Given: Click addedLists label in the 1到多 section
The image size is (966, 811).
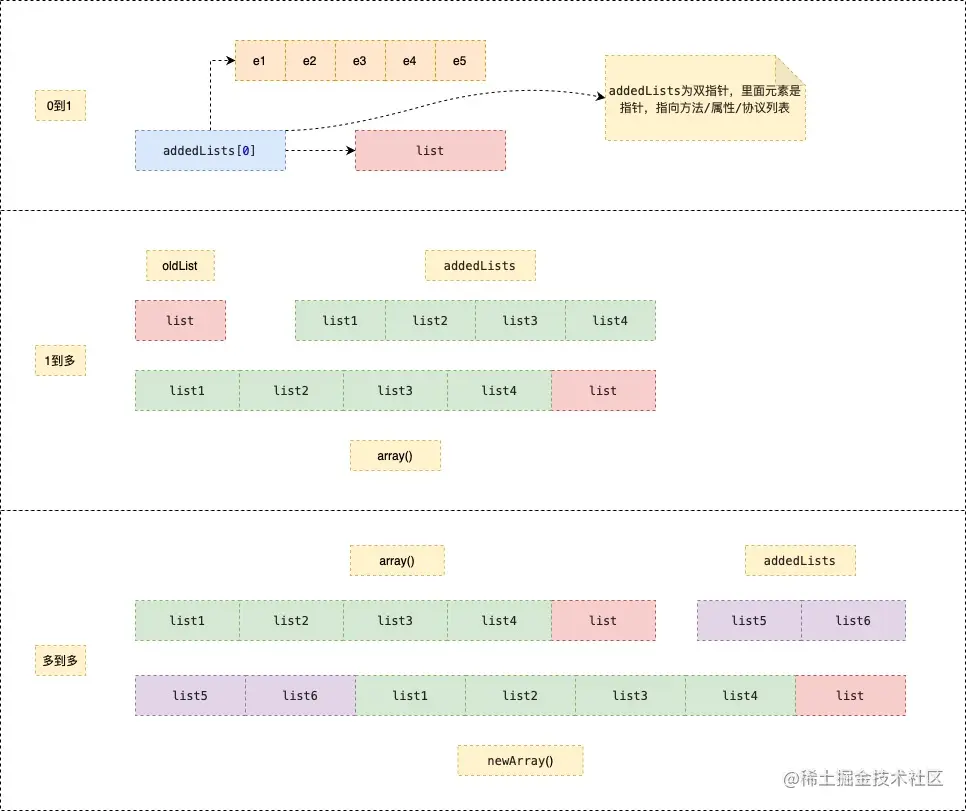Looking at the screenshot, I should (480, 266).
